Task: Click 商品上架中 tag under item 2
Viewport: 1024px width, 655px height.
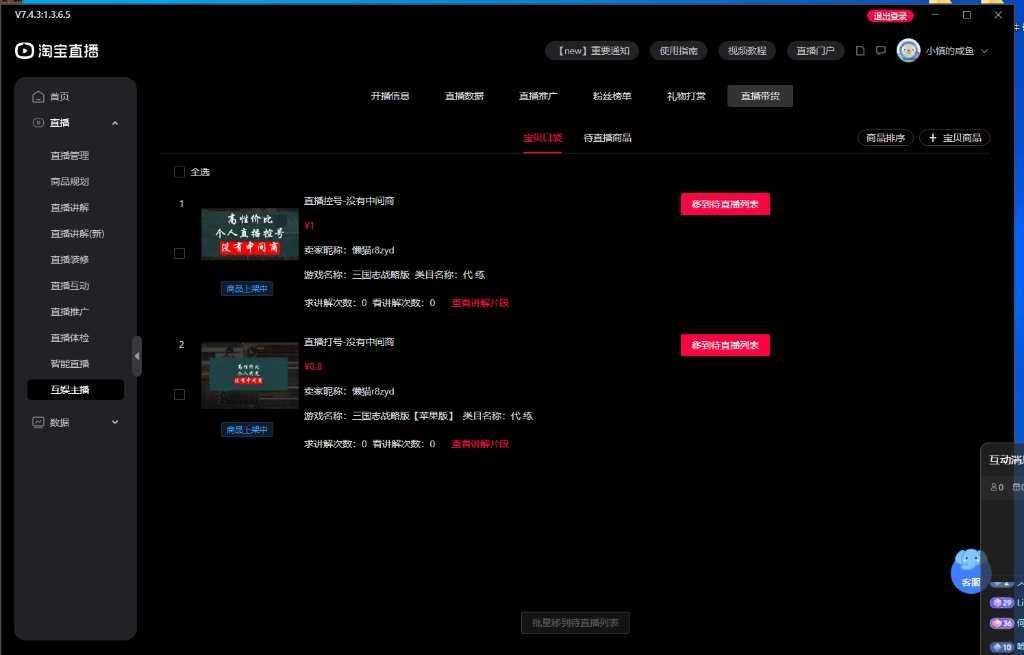Action: [247, 430]
